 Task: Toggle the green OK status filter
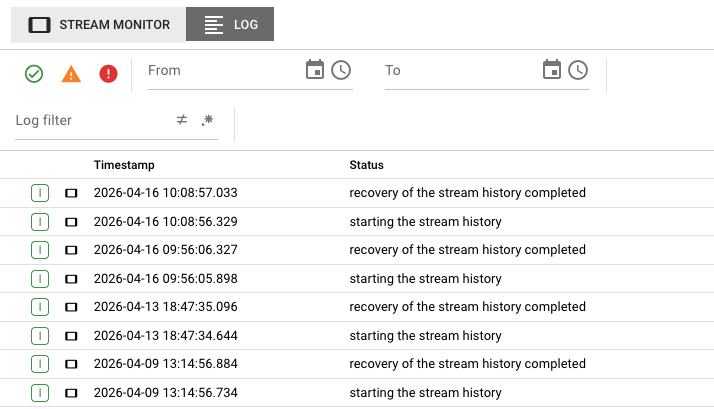click(34, 74)
